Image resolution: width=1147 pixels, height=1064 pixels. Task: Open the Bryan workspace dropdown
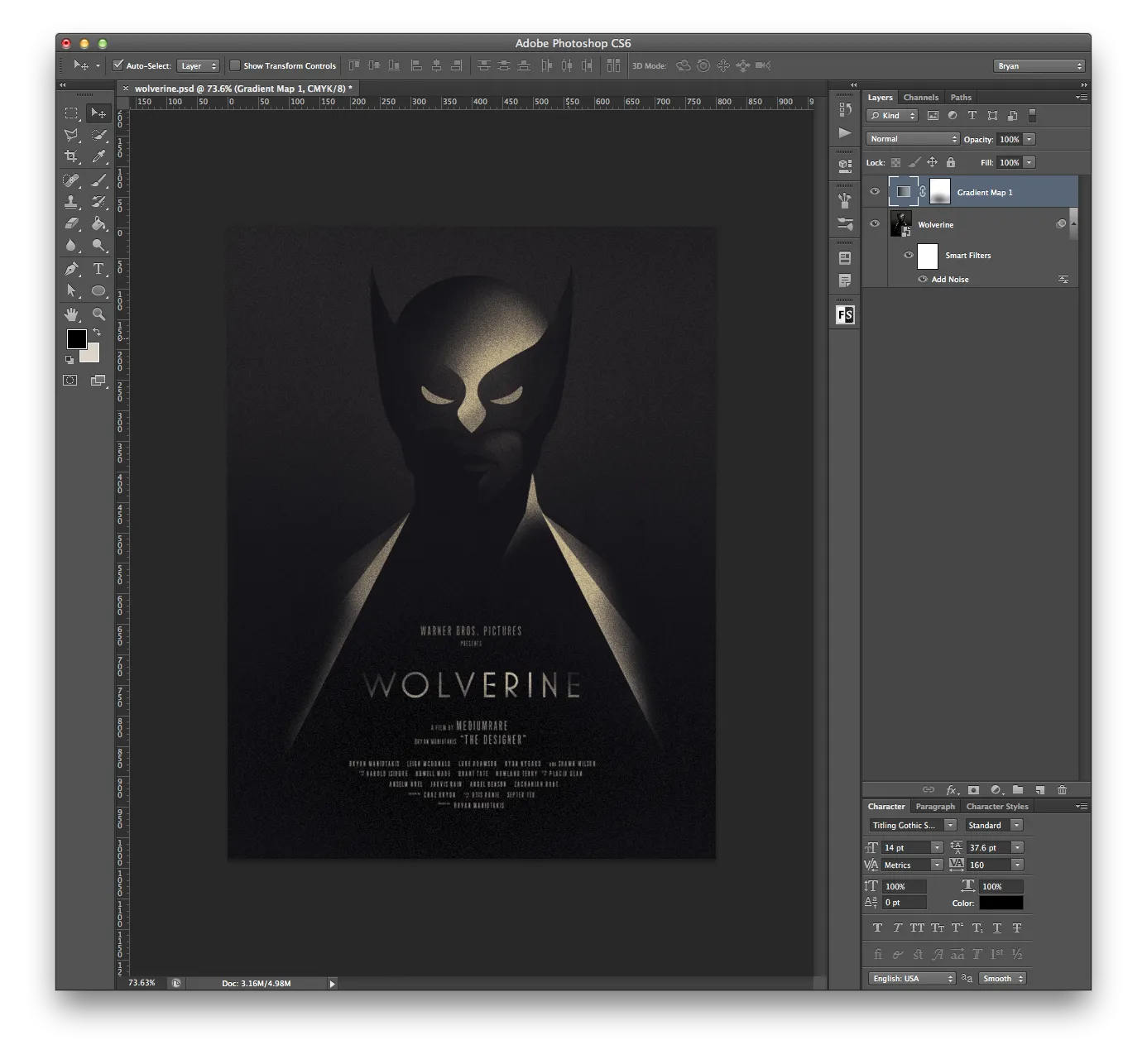tap(1039, 65)
